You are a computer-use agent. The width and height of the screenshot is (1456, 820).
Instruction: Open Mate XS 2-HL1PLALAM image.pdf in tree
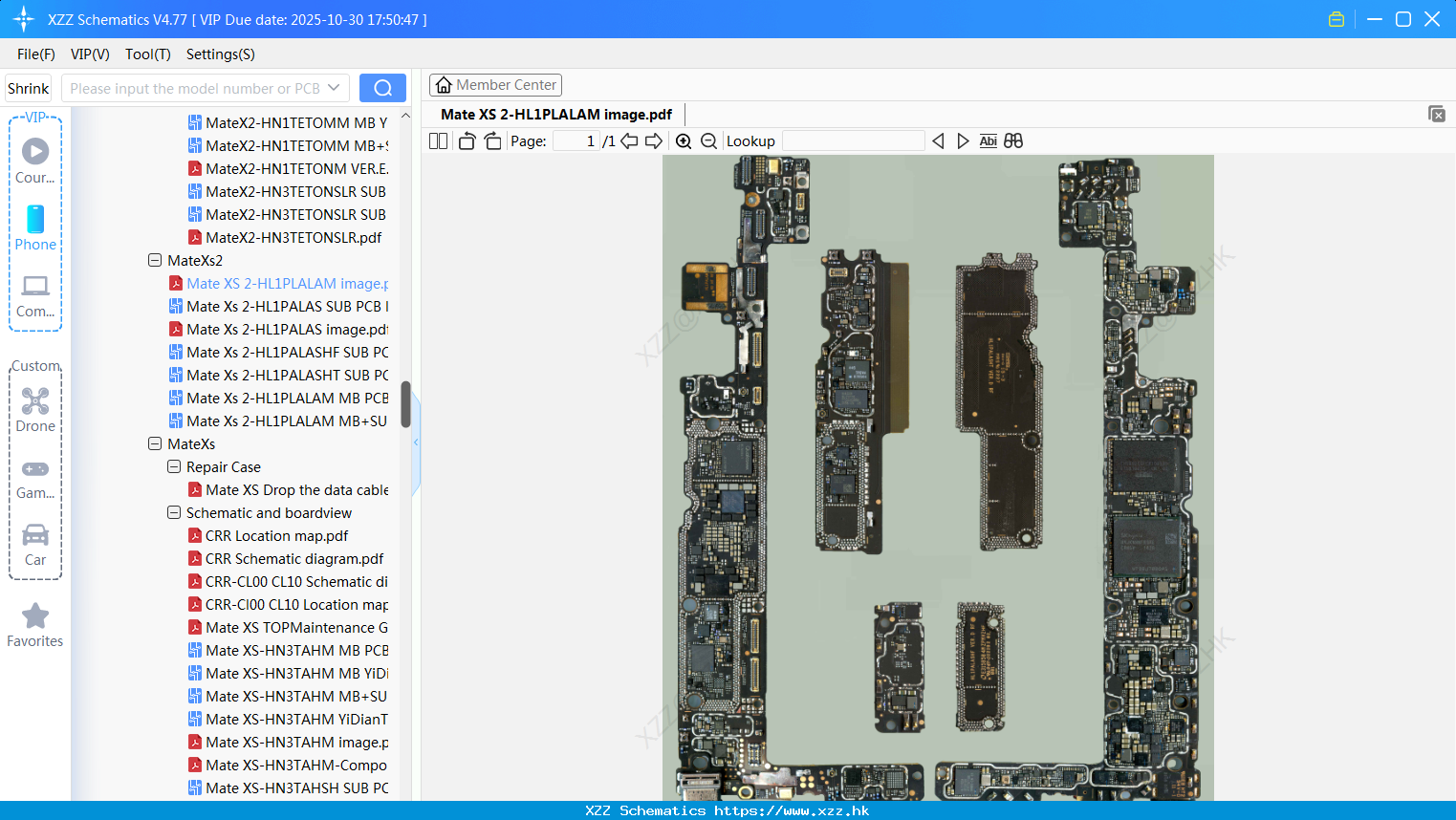[x=278, y=283]
